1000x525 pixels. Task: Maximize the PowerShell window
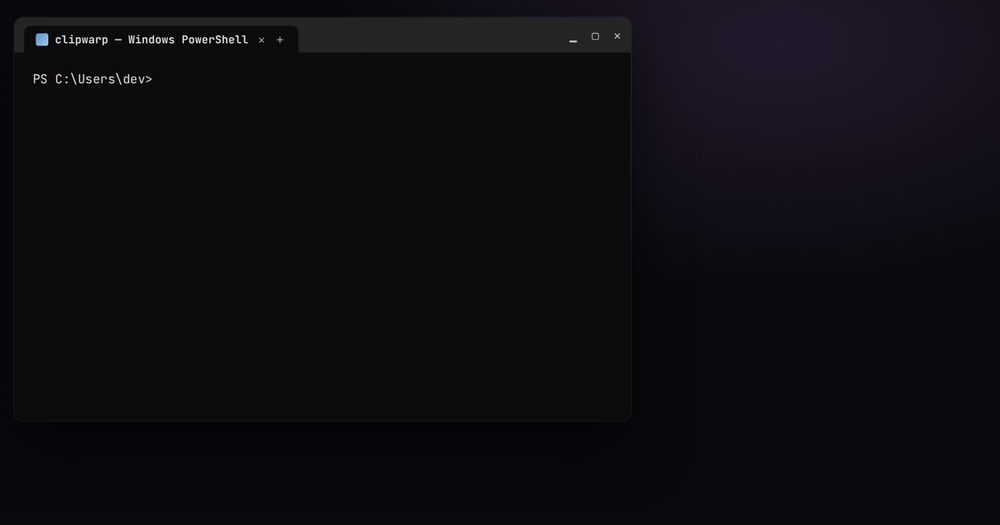coord(595,36)
